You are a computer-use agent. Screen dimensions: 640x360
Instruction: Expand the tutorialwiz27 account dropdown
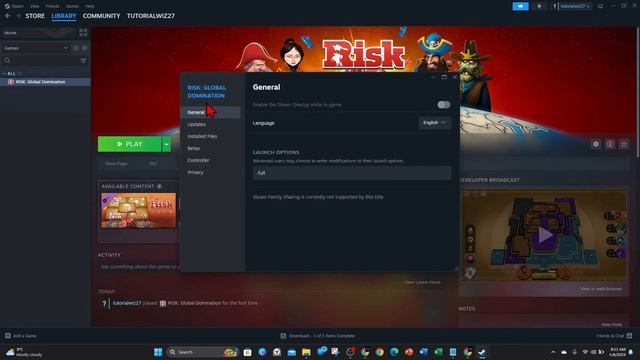tap(575, 6)
